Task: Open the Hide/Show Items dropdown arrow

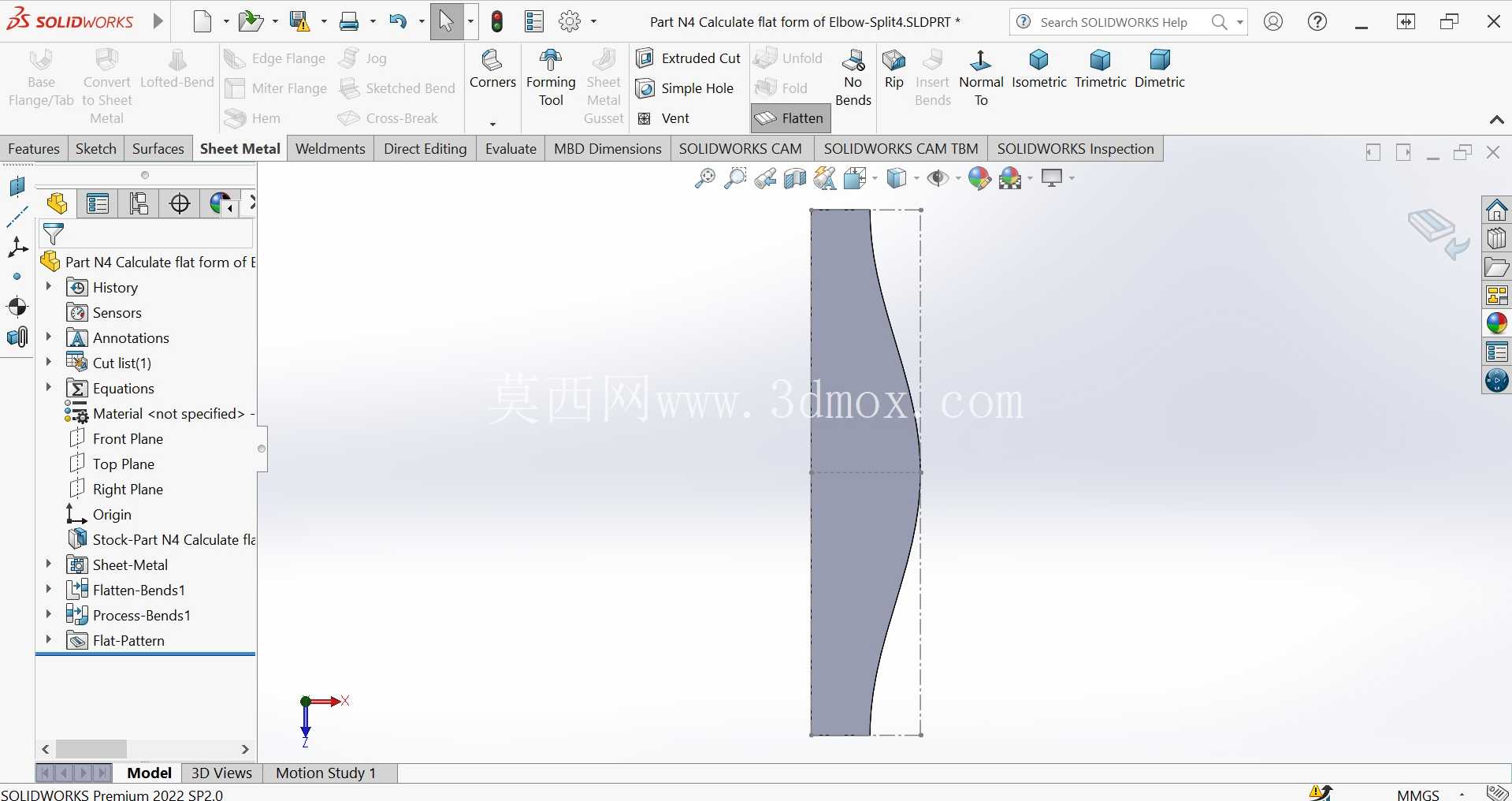Action: (957, 179)
